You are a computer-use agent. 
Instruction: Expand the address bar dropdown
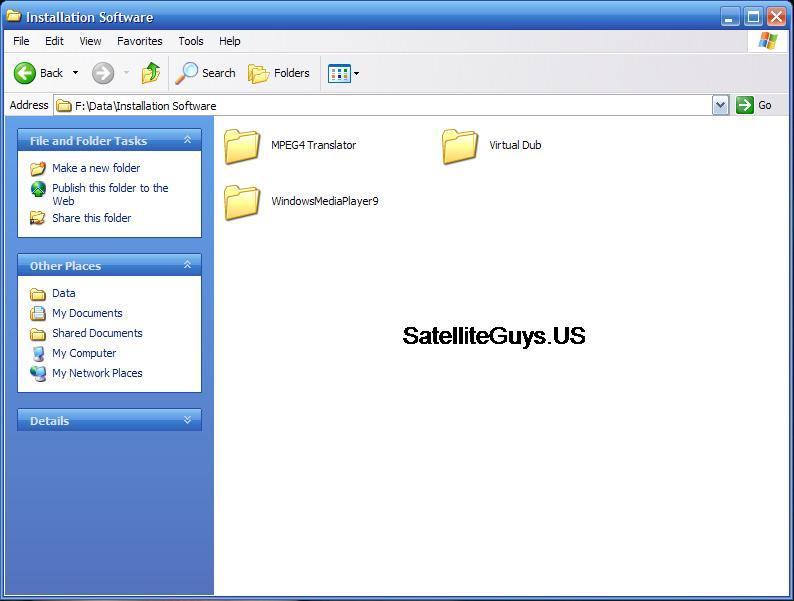720,105
